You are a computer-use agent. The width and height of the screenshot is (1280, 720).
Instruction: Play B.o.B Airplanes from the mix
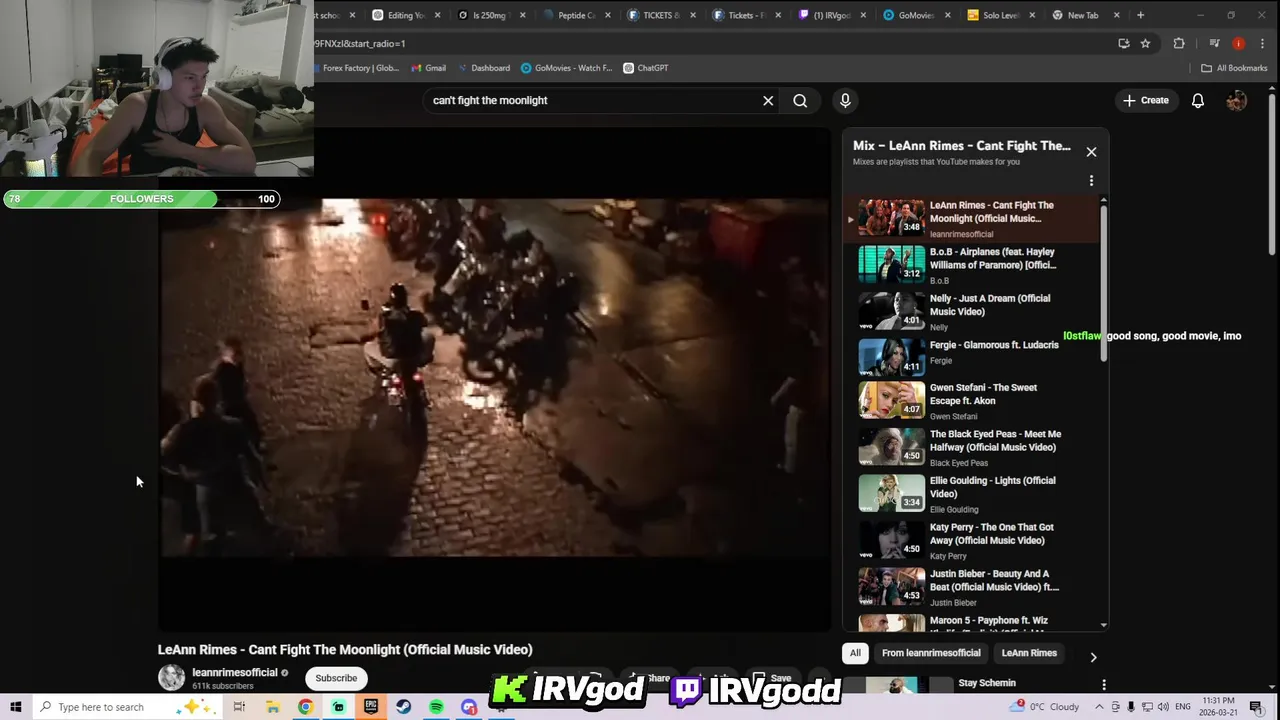[970, 265]
